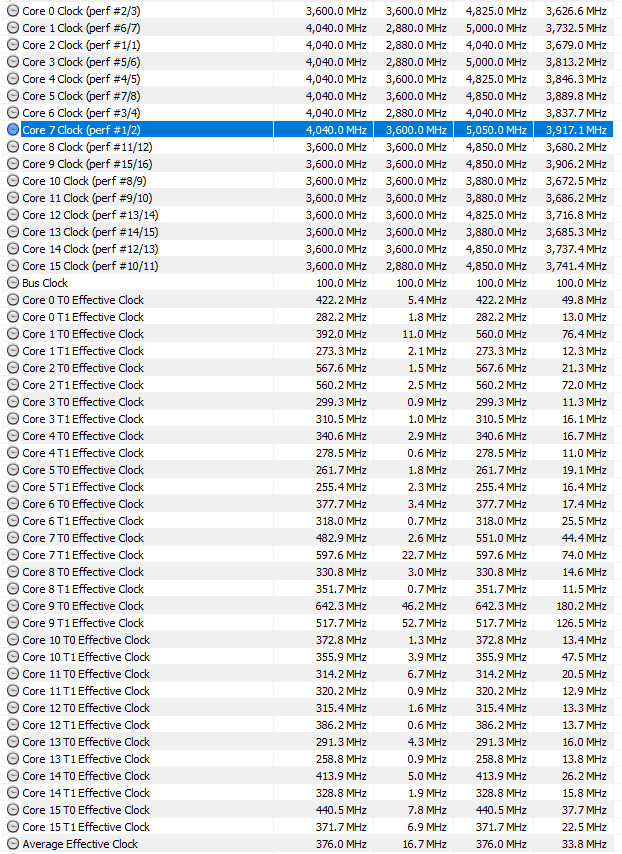Click icon beside Core 4 T1 Effective Clock
Viewport: 622px width, 854px height.
pos(13,453)
